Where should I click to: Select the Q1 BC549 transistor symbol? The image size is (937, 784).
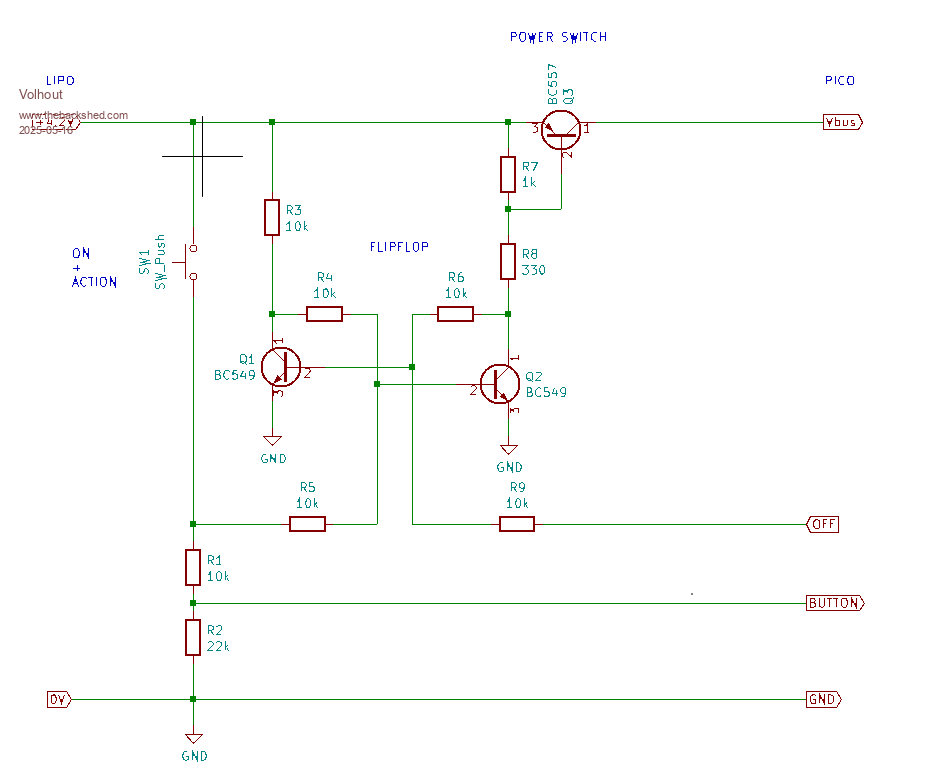[280, 367]
